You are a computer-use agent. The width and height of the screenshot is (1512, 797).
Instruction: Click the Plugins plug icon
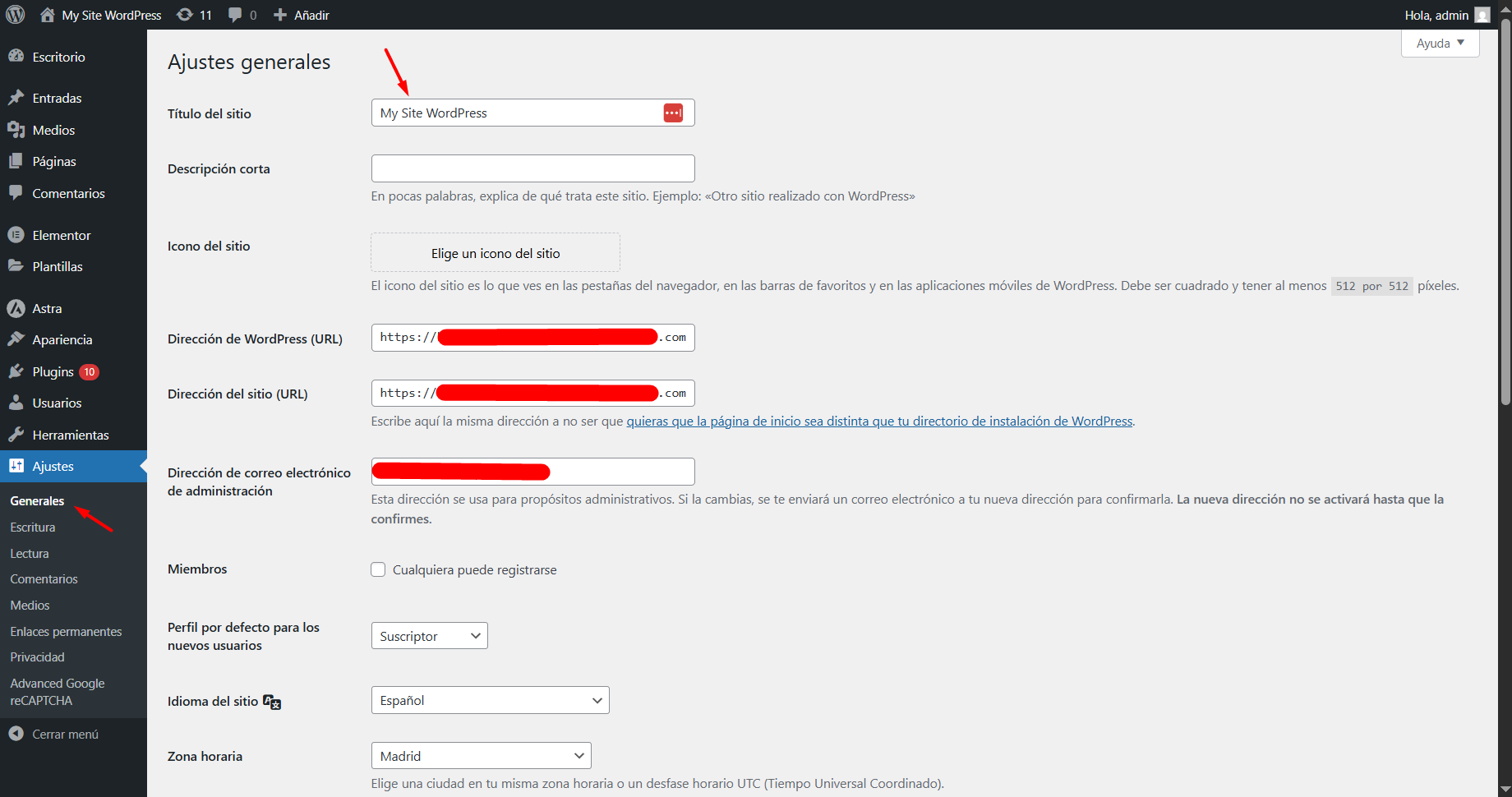(16, 371)
